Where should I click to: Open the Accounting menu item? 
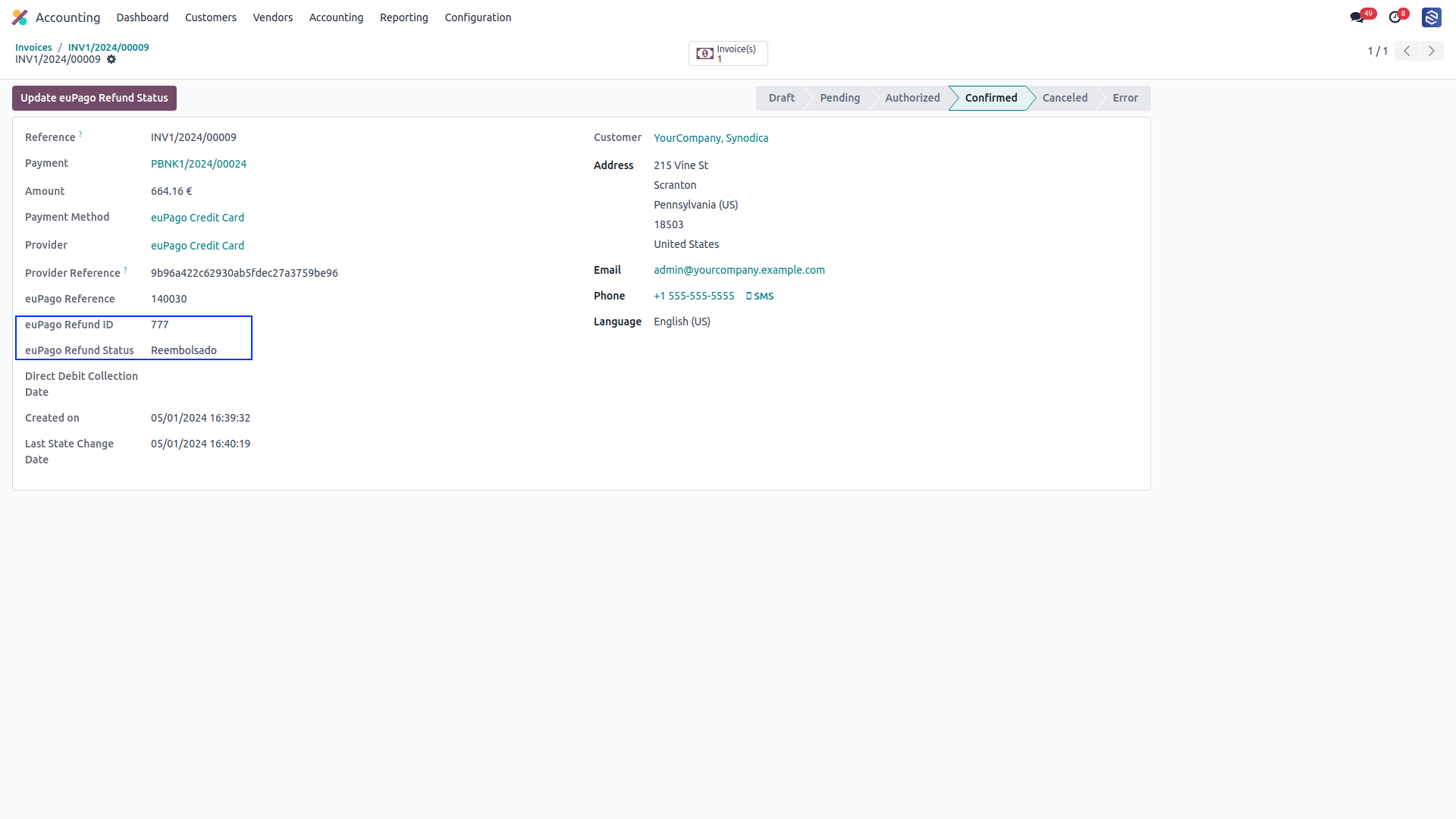336,17
